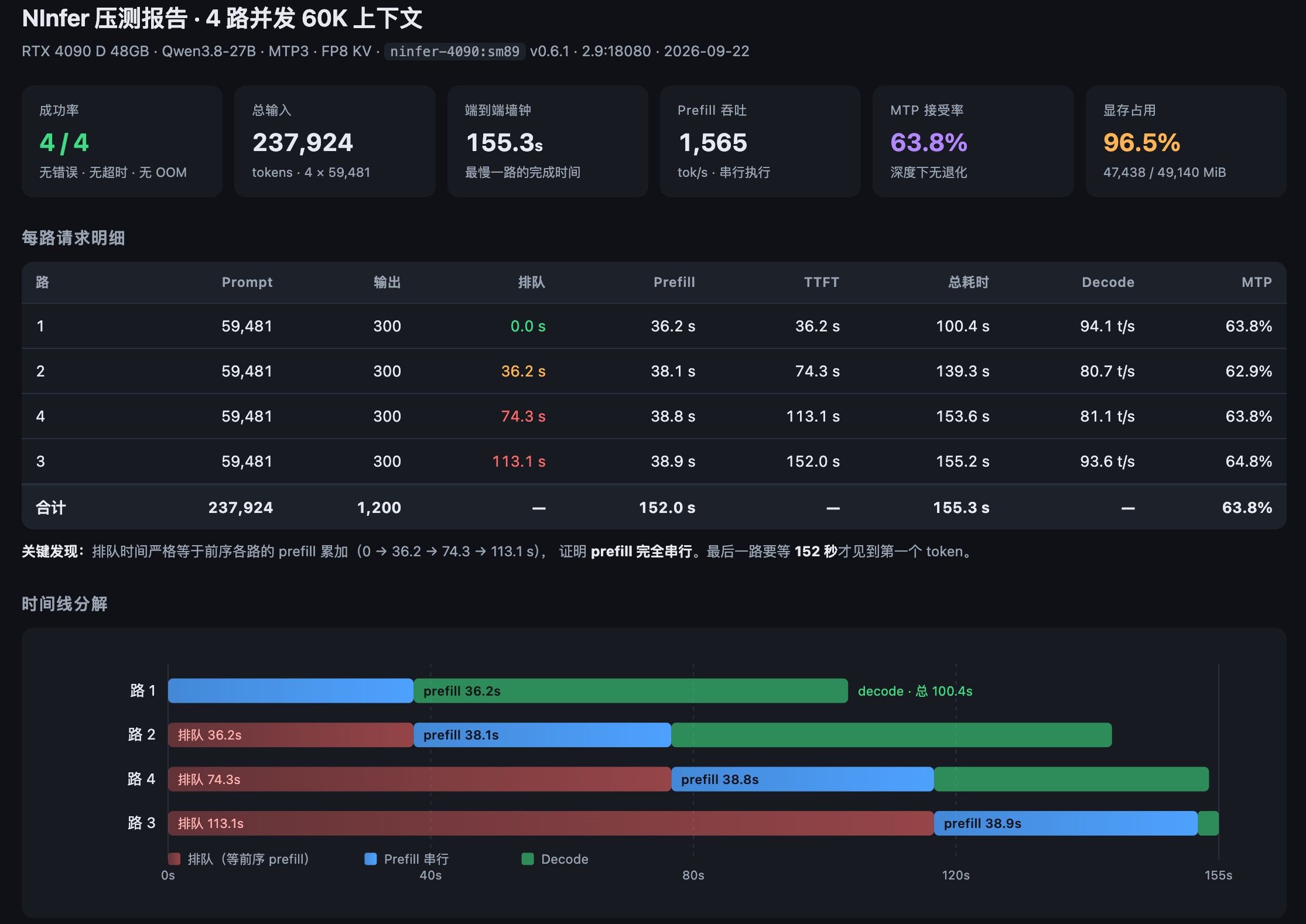Click the 120s axis tick label
Image resolution: width=1306 pixels, height=924 pixels.
pyautogui.click(x=956, y=875)
